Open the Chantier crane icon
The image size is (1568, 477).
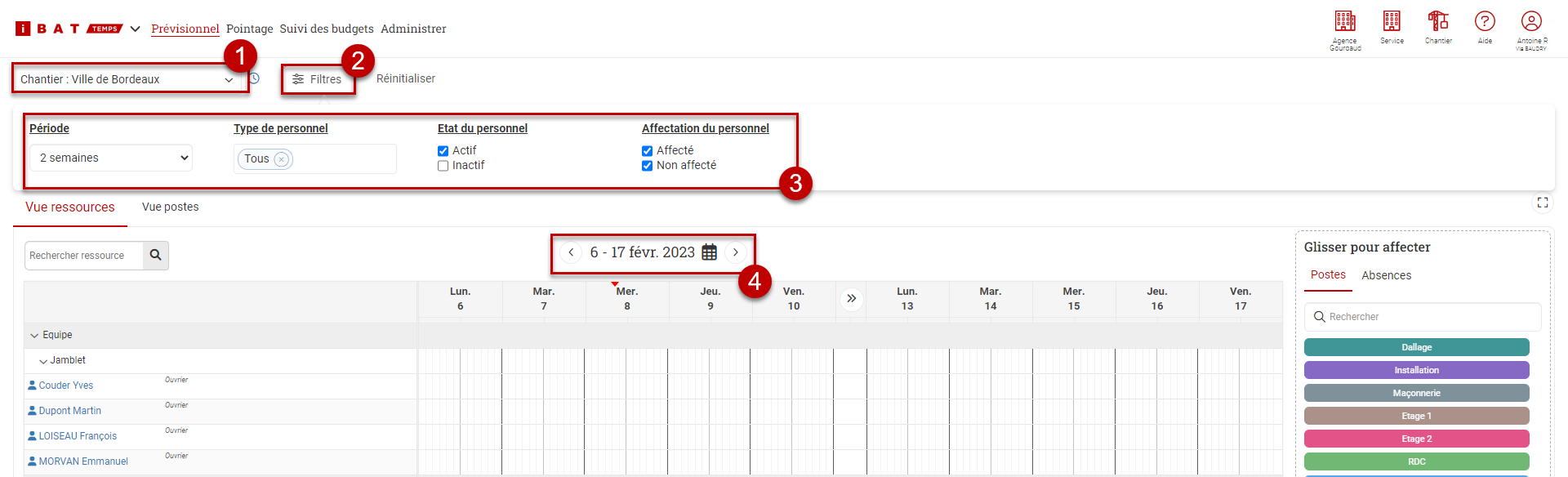pyautogui.click(x=1438, y=21)
